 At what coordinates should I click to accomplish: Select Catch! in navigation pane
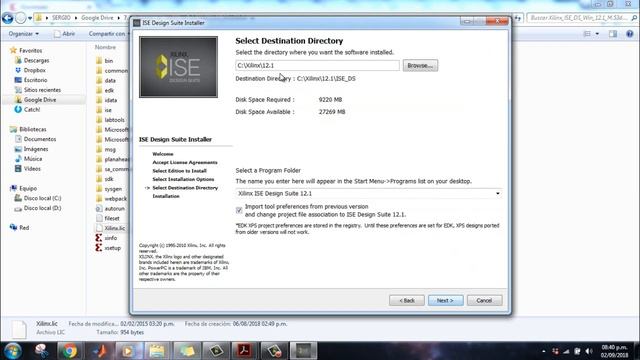(31, 109)
